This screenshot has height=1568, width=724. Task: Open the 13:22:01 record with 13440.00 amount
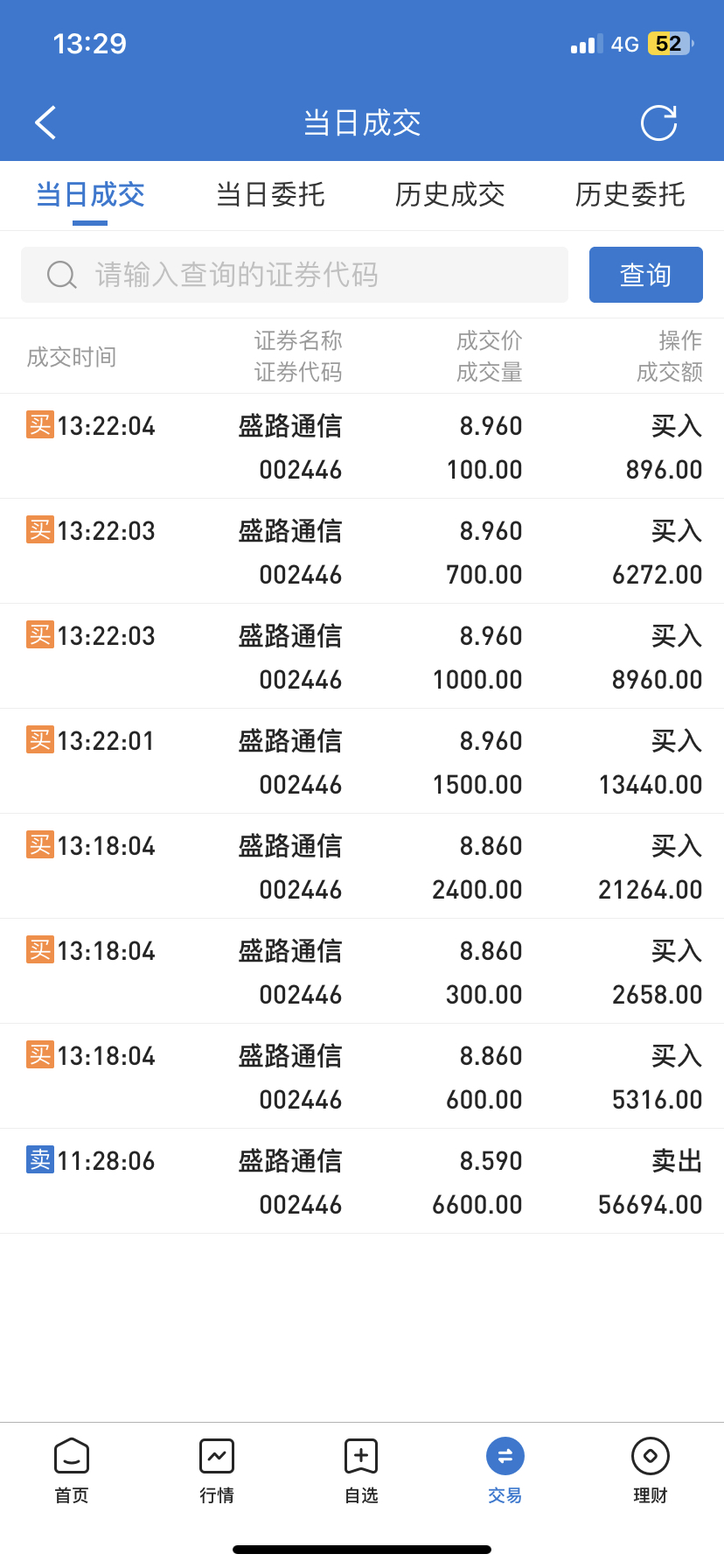pos(362,761)
